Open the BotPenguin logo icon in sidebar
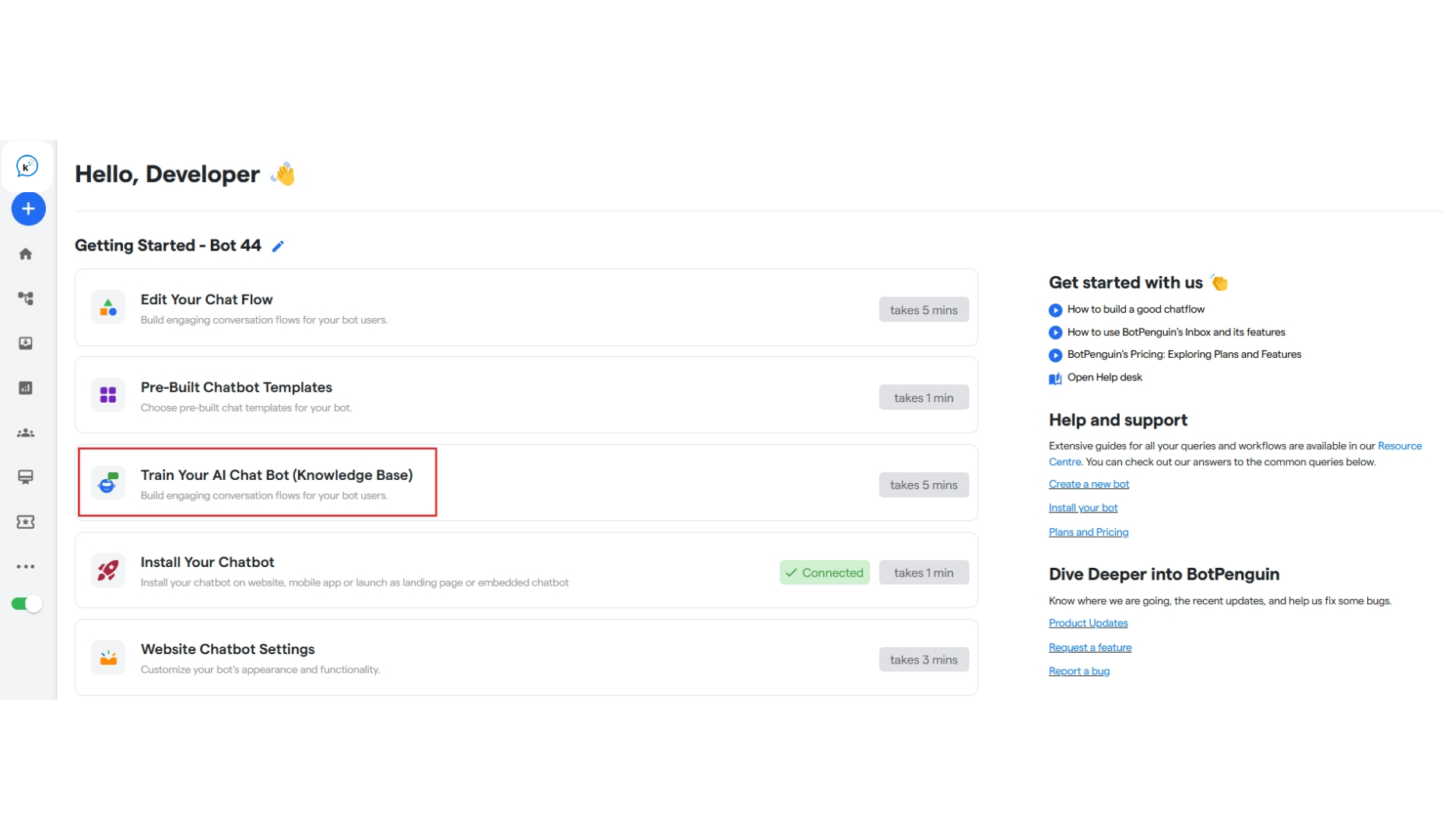This screenshot has height=840, width=1452. click(27, 166)
